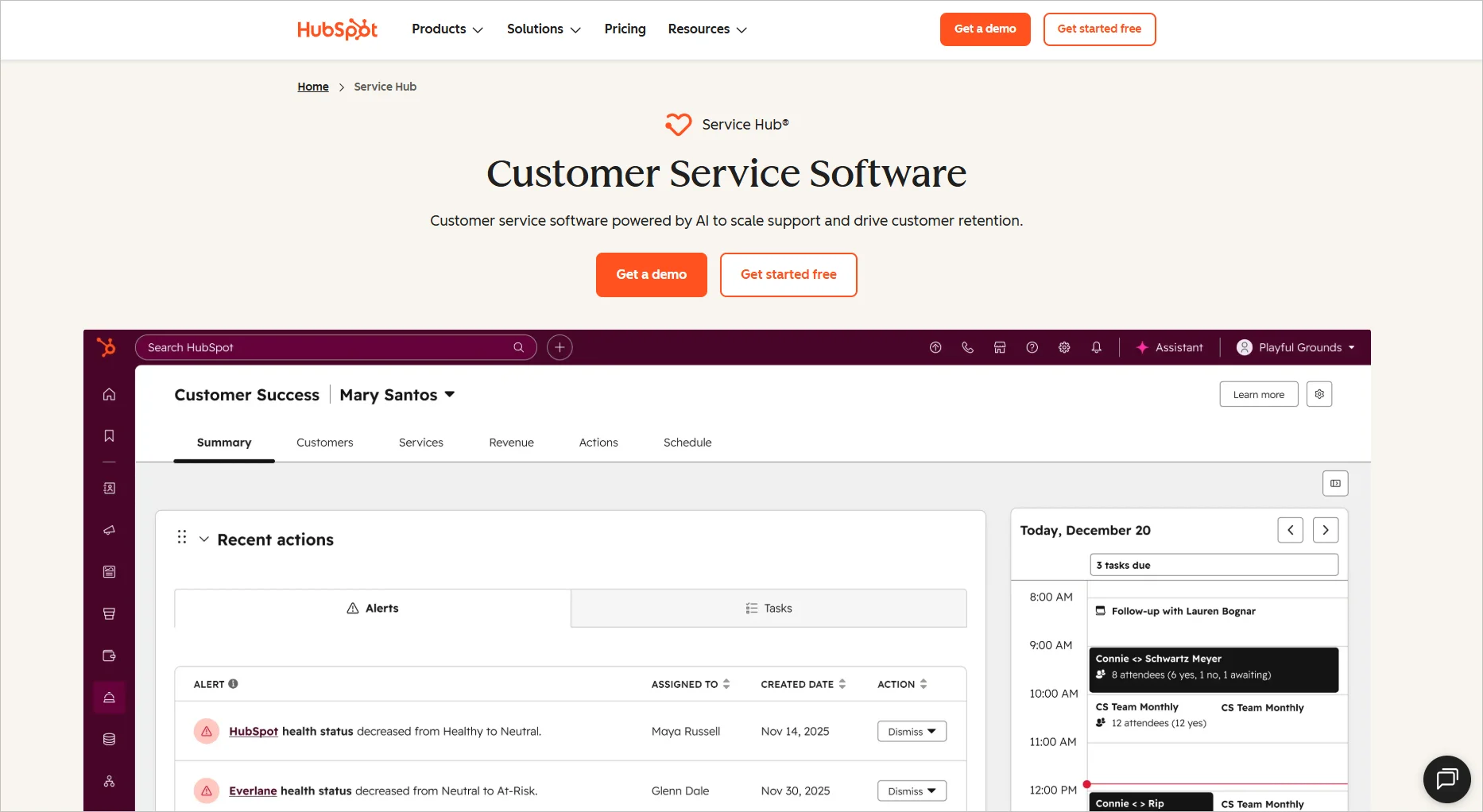Screen dimensions: 1483x812
Task: Open the Assistant sparkle icon
Action: 1142,347
